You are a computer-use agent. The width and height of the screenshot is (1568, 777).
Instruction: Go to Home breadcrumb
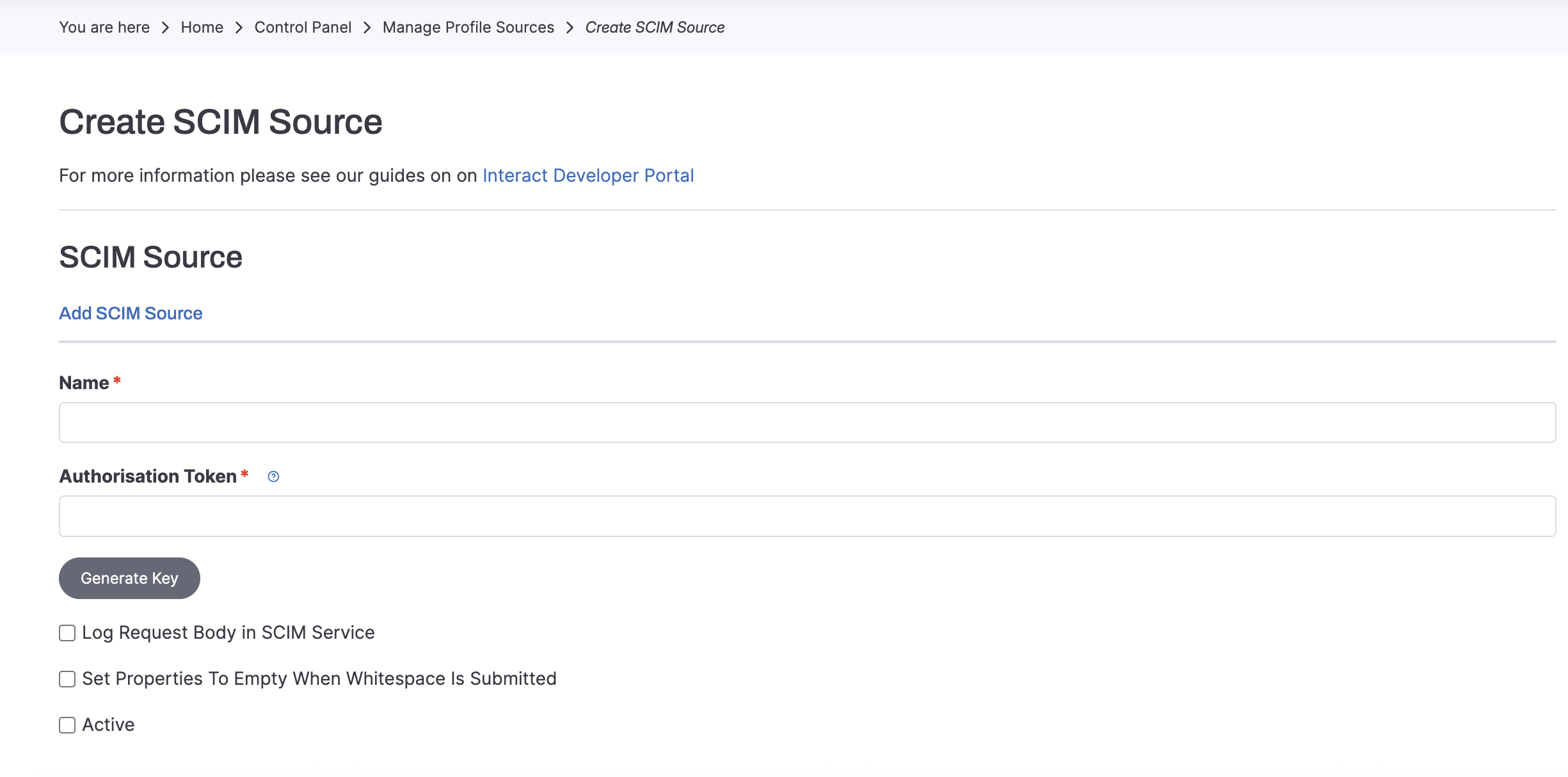[202, 28]
